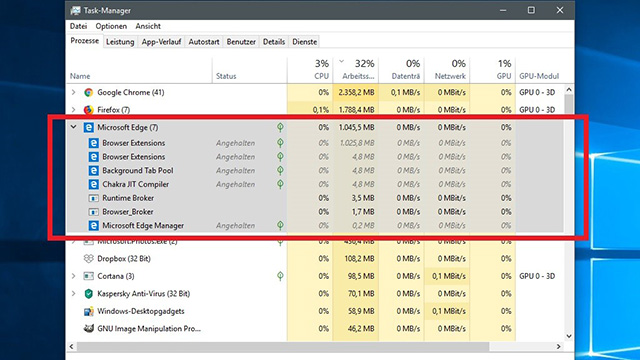
Task: Select the Browser_Broker row name
Action: click(x=128, y=212)
